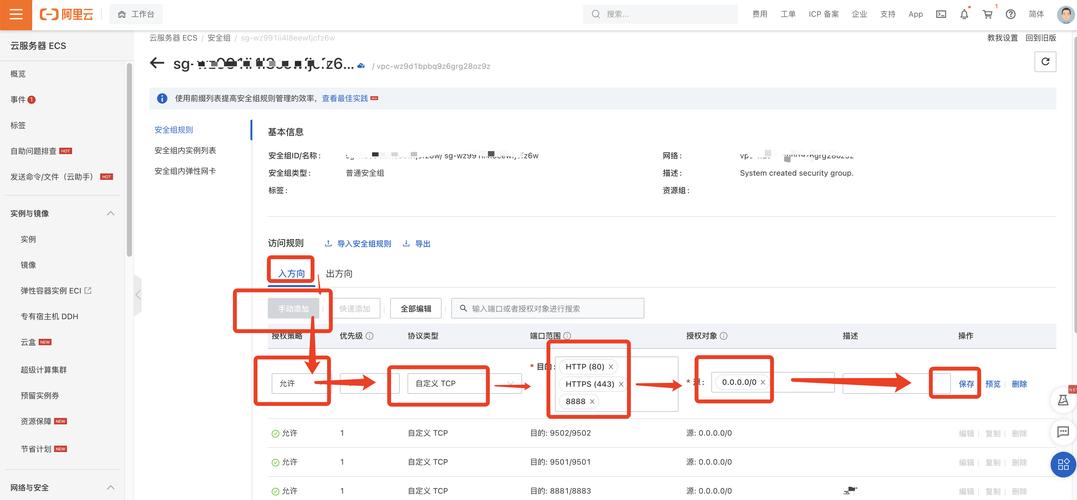Click cloud icon beside security group name
This screenshot has width=1077, height=500.
361,65
